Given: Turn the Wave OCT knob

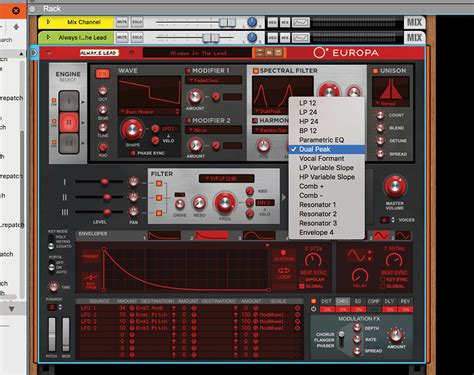Looking at the screenshot, I should [103, 90].
